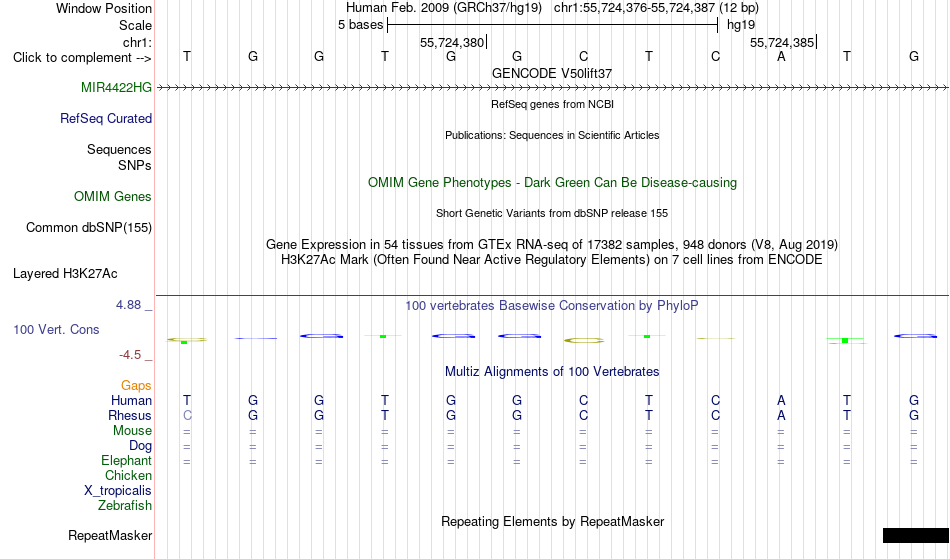Click the 'Click to complement -->' label
Viewport: 950px width, 559px height.
[82, 58]
